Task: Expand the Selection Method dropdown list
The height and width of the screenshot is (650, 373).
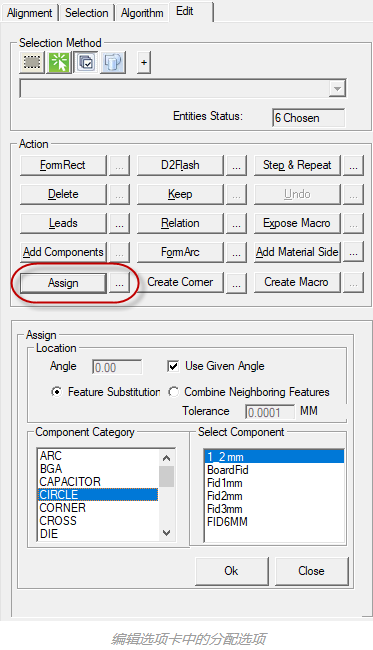Action: 337,89
